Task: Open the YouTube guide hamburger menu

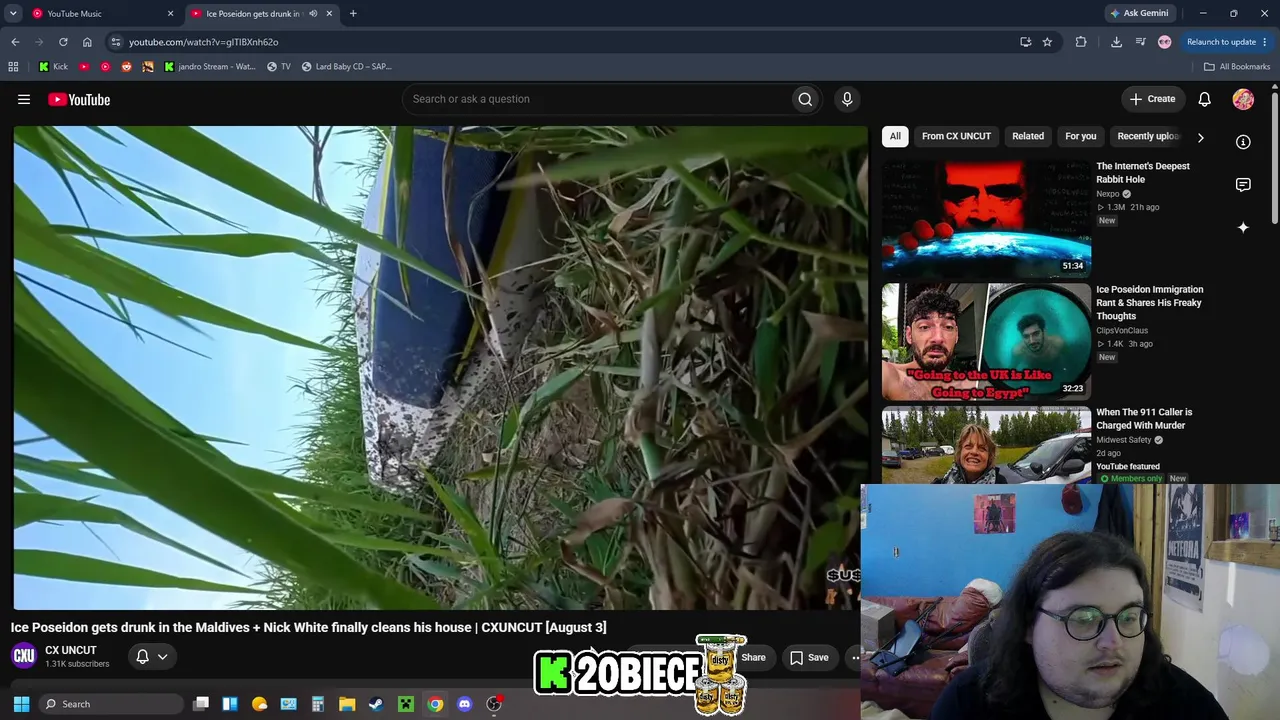Action: (x=24, y=99)
